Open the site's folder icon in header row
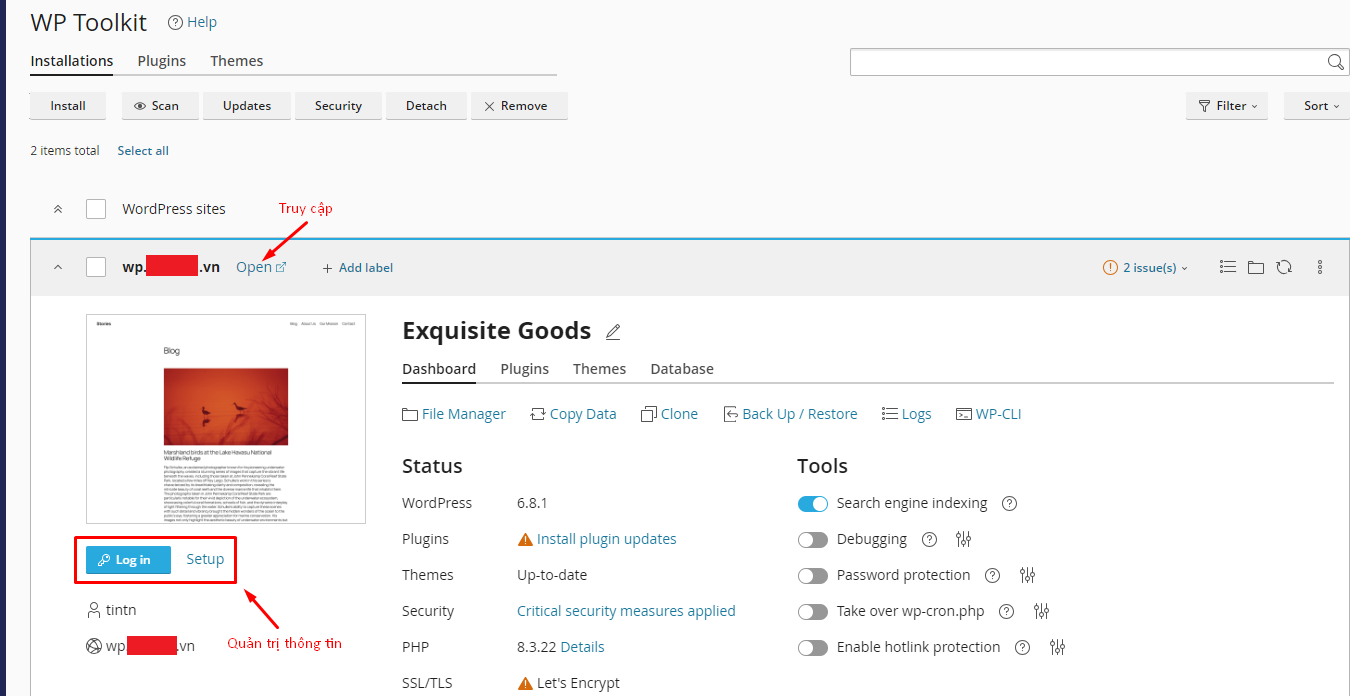Viewport: 1350px width, 696px height. click(x=1256, y=267)
